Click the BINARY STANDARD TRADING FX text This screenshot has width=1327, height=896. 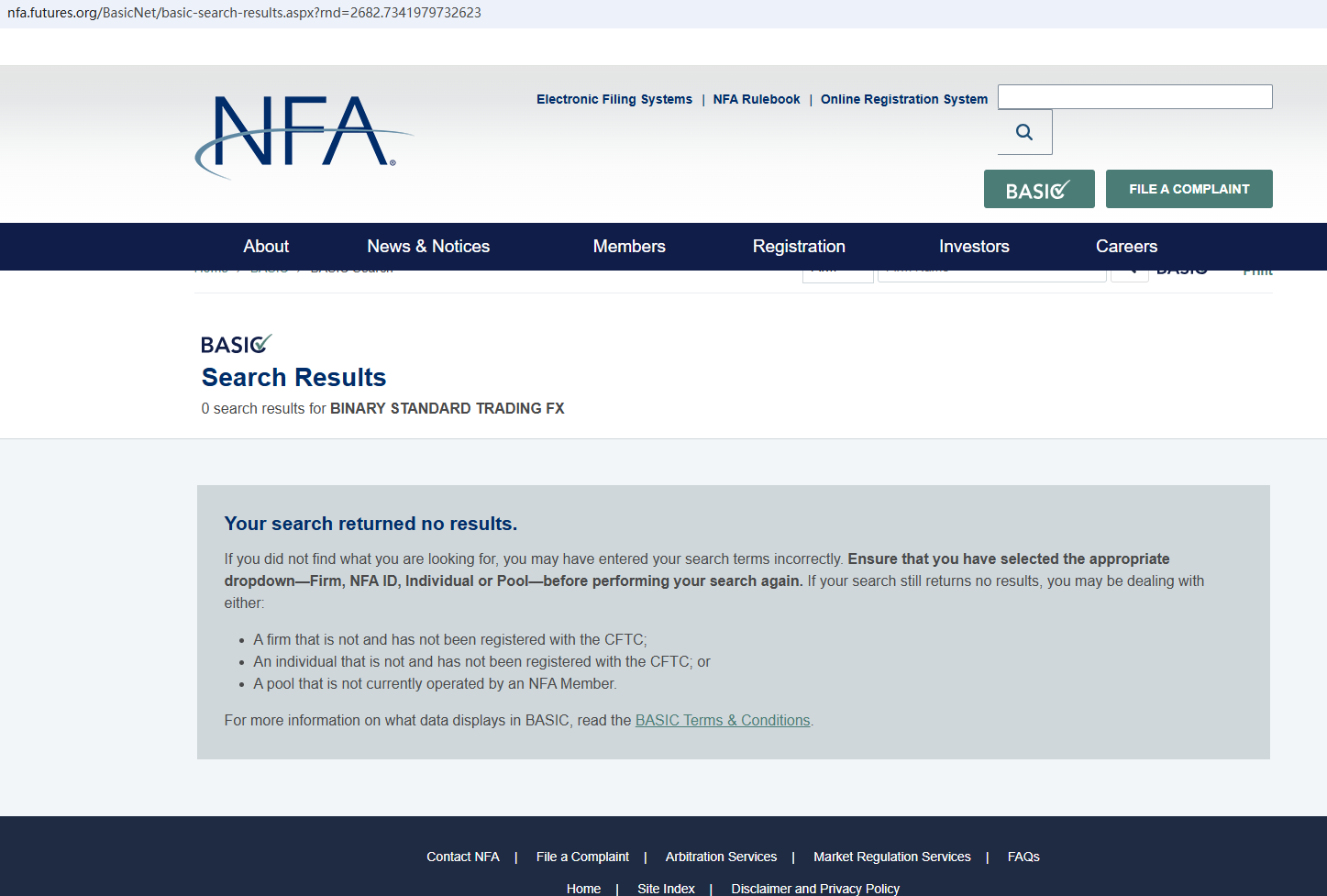[x=447, y=408]
